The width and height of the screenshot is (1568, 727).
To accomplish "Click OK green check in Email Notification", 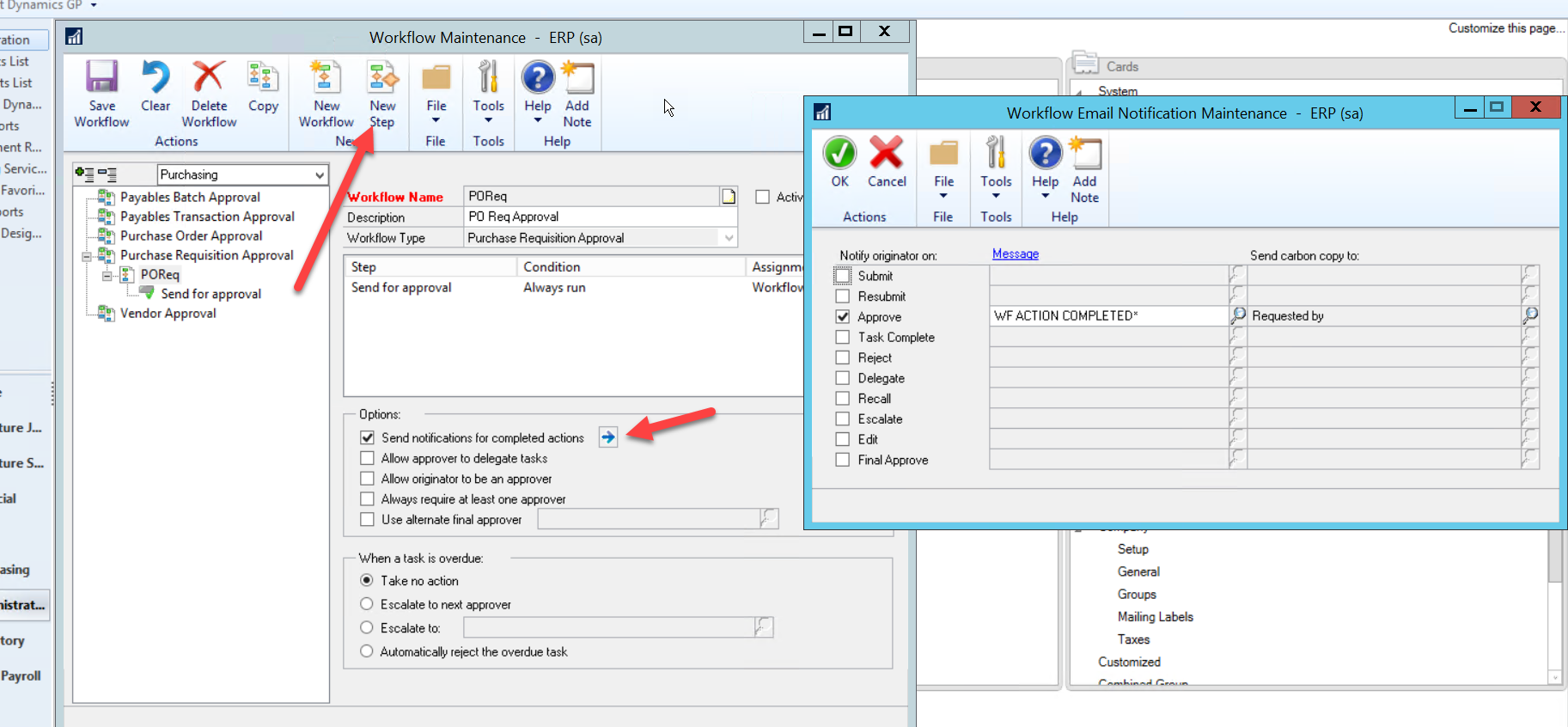I will click(839, 153).
